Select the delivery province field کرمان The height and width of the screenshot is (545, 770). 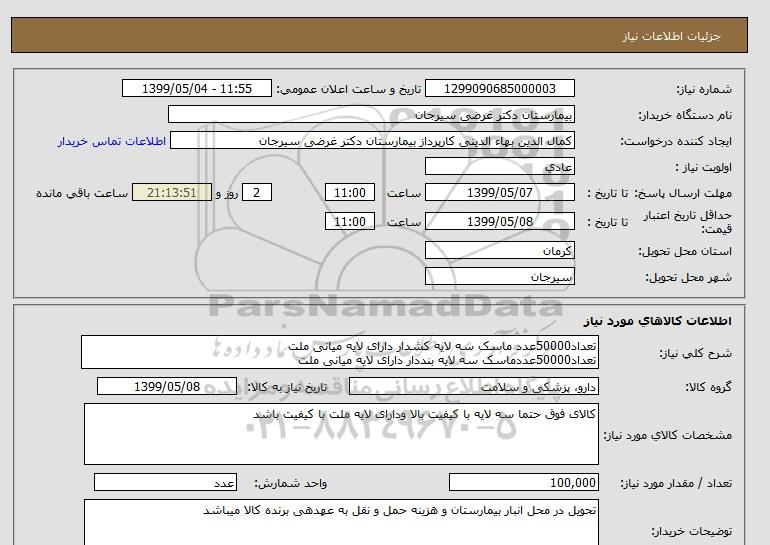[x=499, y=250]
